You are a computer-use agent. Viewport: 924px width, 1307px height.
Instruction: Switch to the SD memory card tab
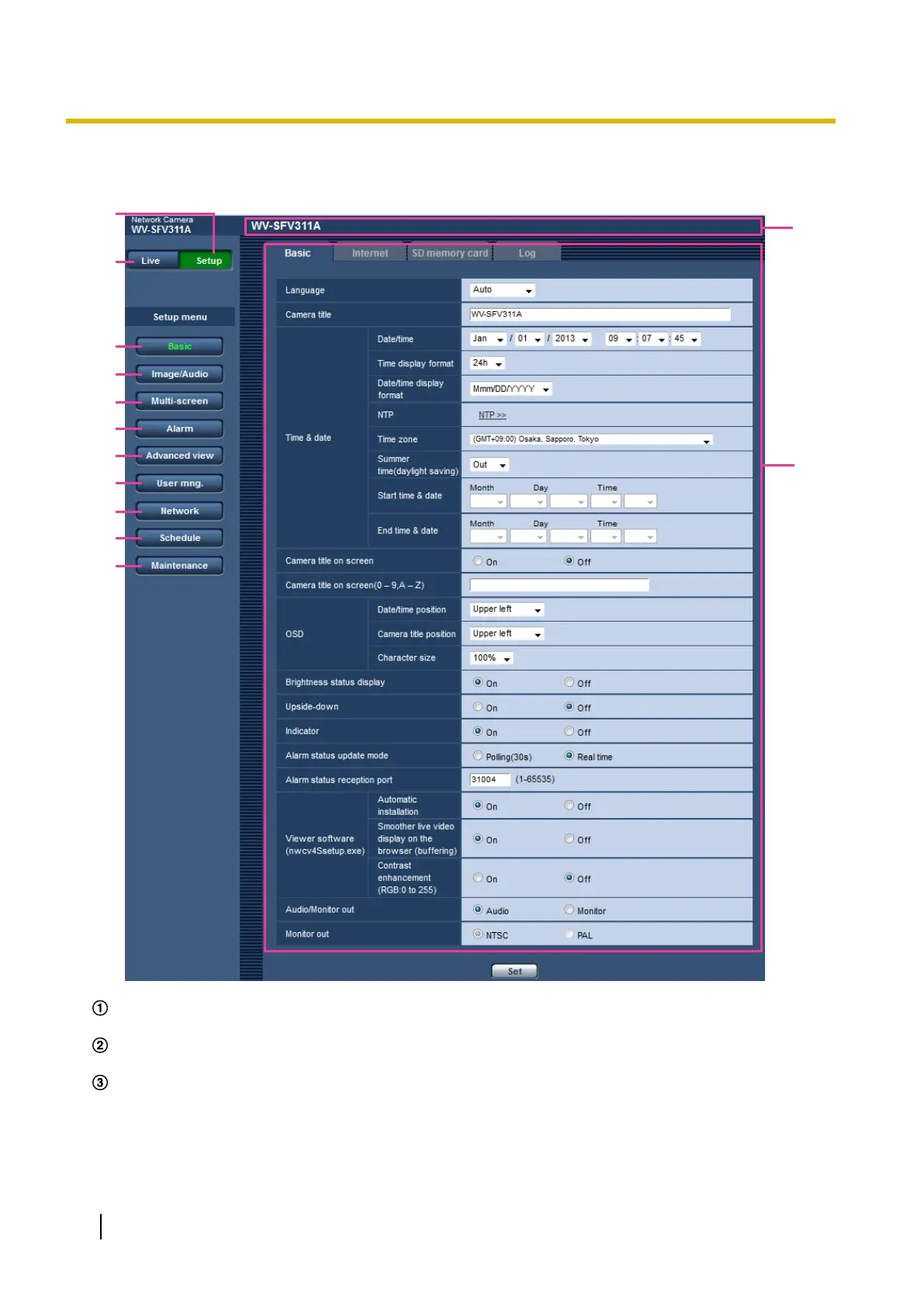pos(450,253)
